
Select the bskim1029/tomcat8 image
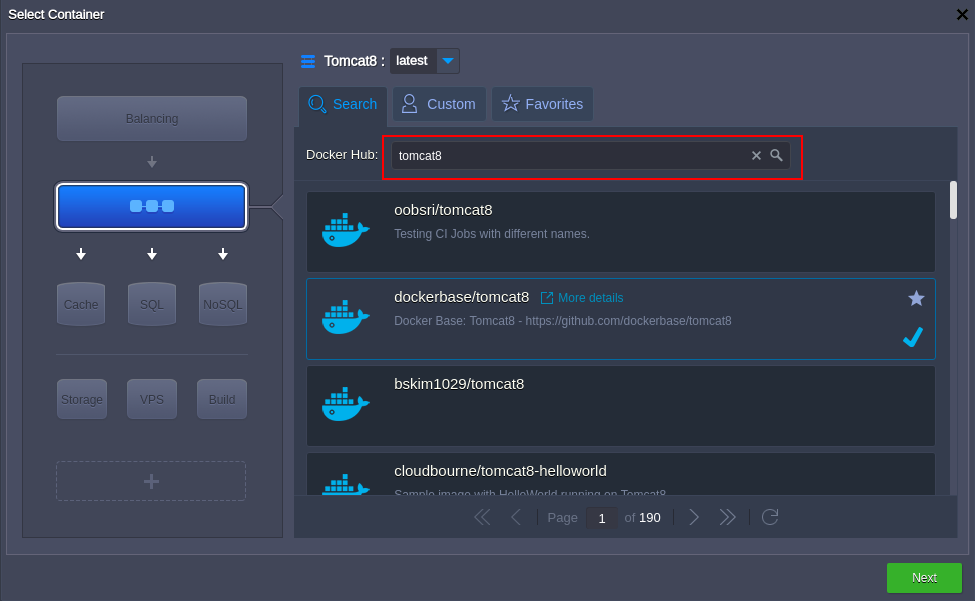point(621,406)
